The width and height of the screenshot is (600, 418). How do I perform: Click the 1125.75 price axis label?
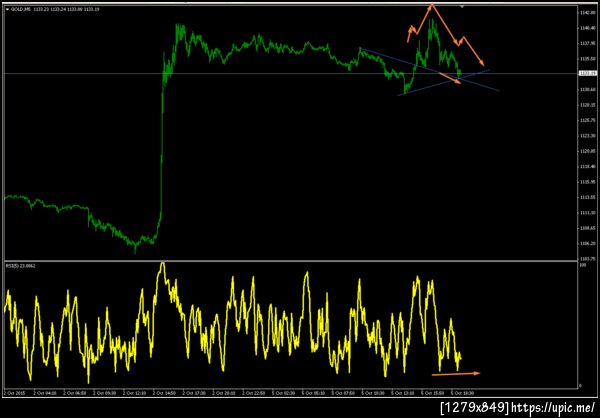coord(589,120)
